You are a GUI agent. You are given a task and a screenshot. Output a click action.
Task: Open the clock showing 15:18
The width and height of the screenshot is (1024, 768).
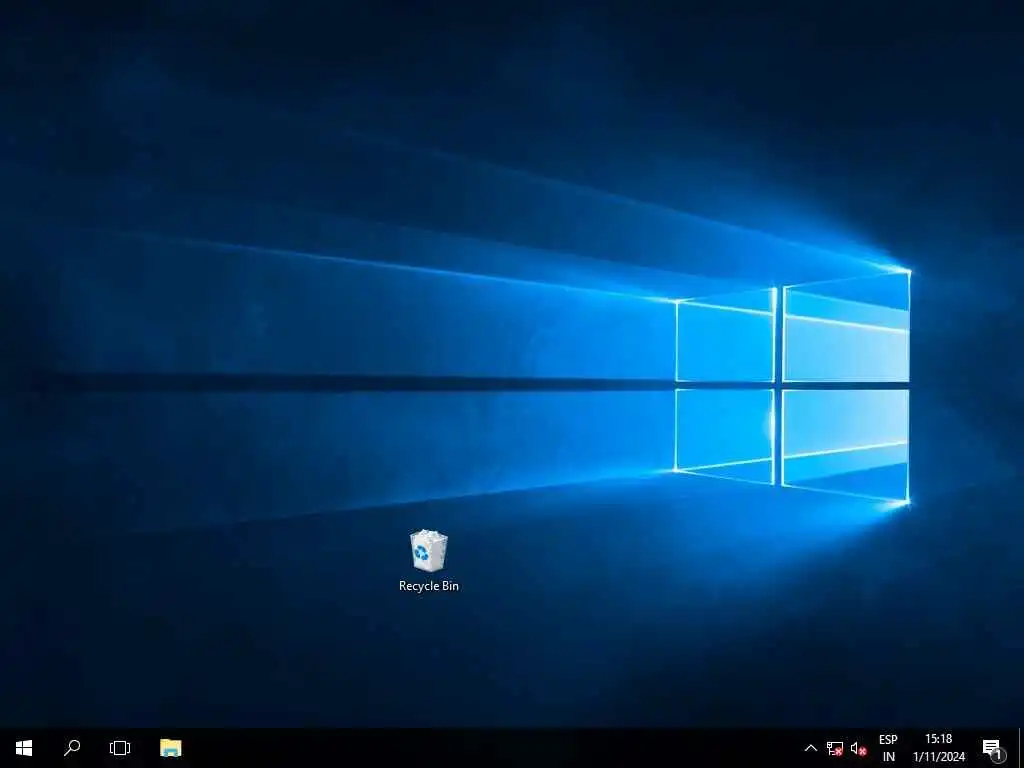938,748
